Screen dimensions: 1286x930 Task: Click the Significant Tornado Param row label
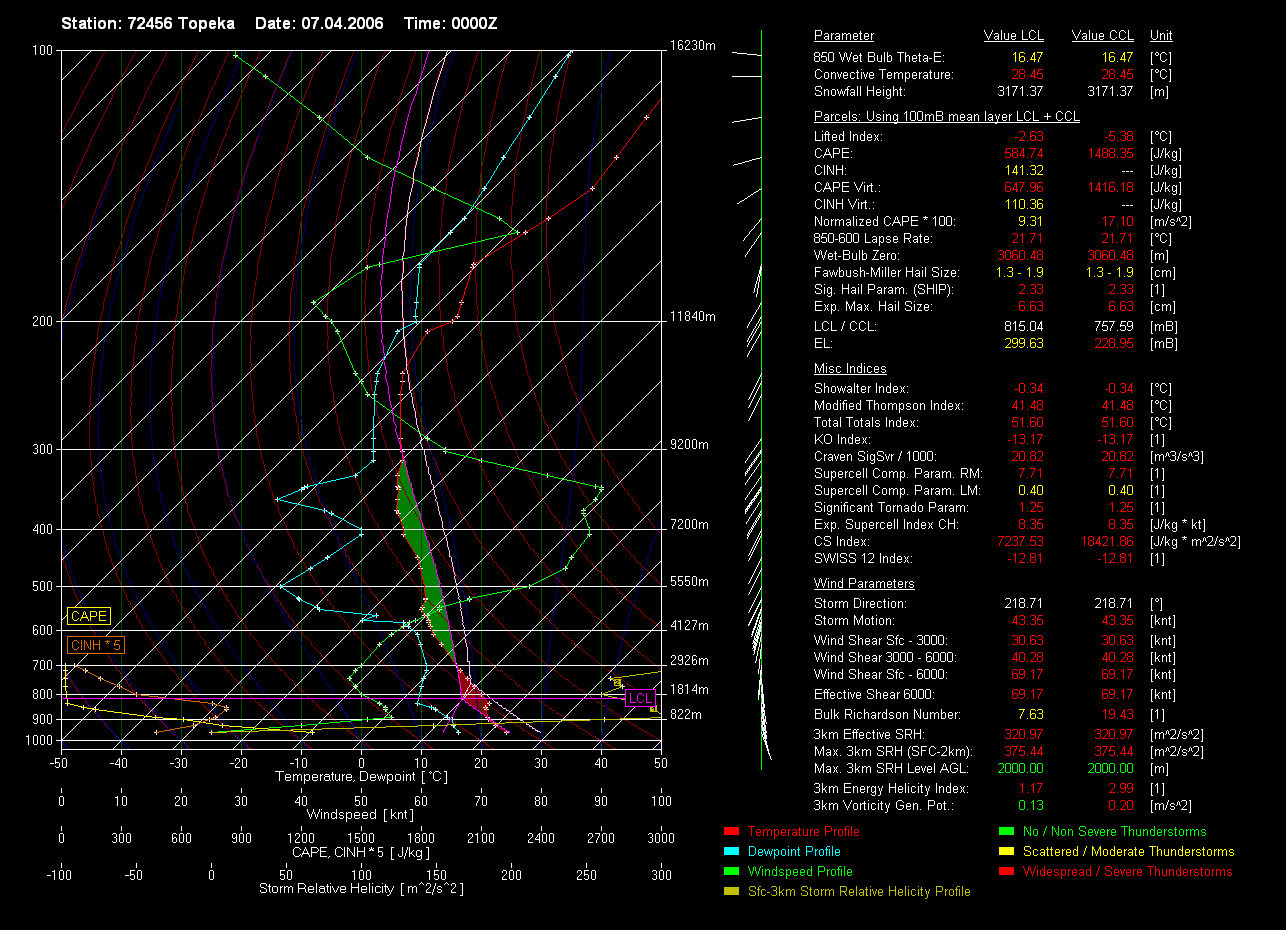tap(891, 508)
